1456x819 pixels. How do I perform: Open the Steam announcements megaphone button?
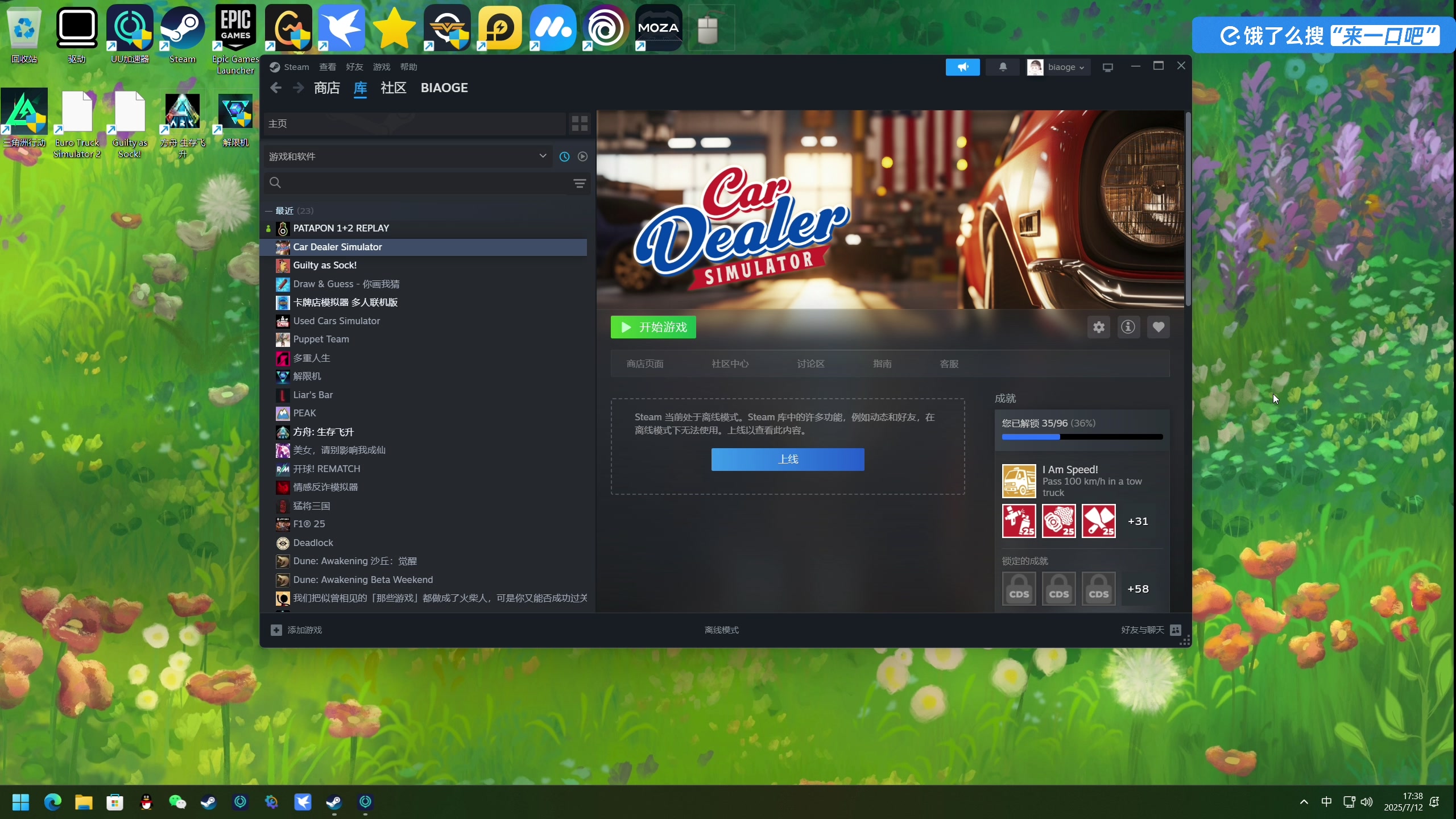point(962,67)
